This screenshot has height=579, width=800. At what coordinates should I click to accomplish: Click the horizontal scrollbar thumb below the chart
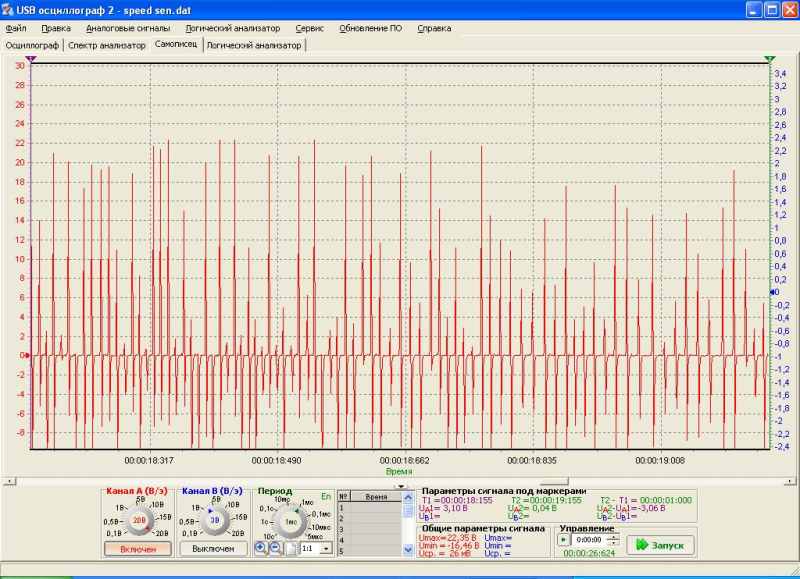(554, 481)
